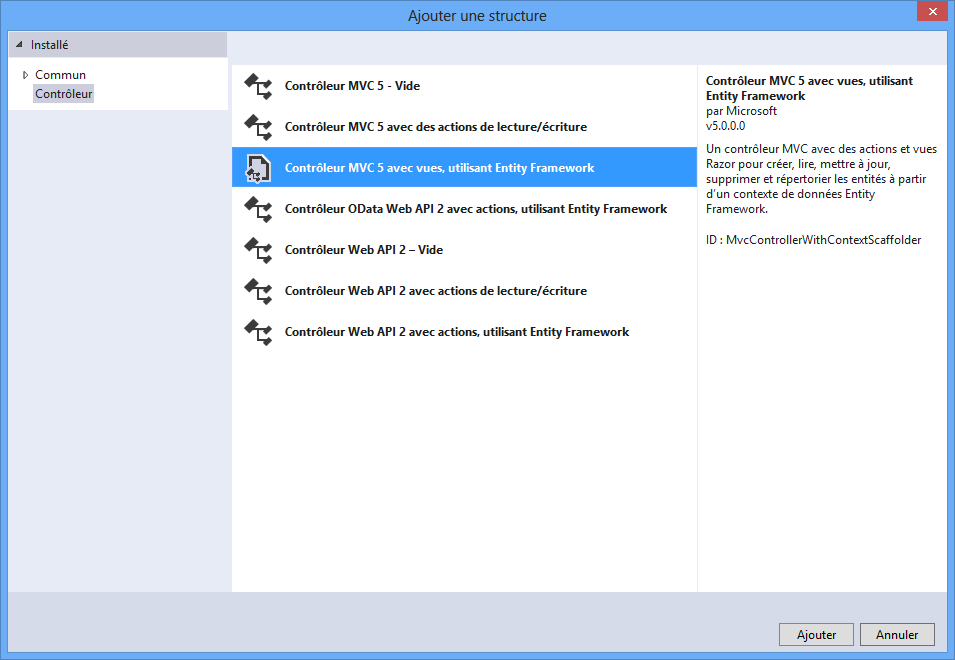Select MVC 5 avec vues, utilisant Entity Framework
This screenshot has width=955, height=660.
point(464,167)
